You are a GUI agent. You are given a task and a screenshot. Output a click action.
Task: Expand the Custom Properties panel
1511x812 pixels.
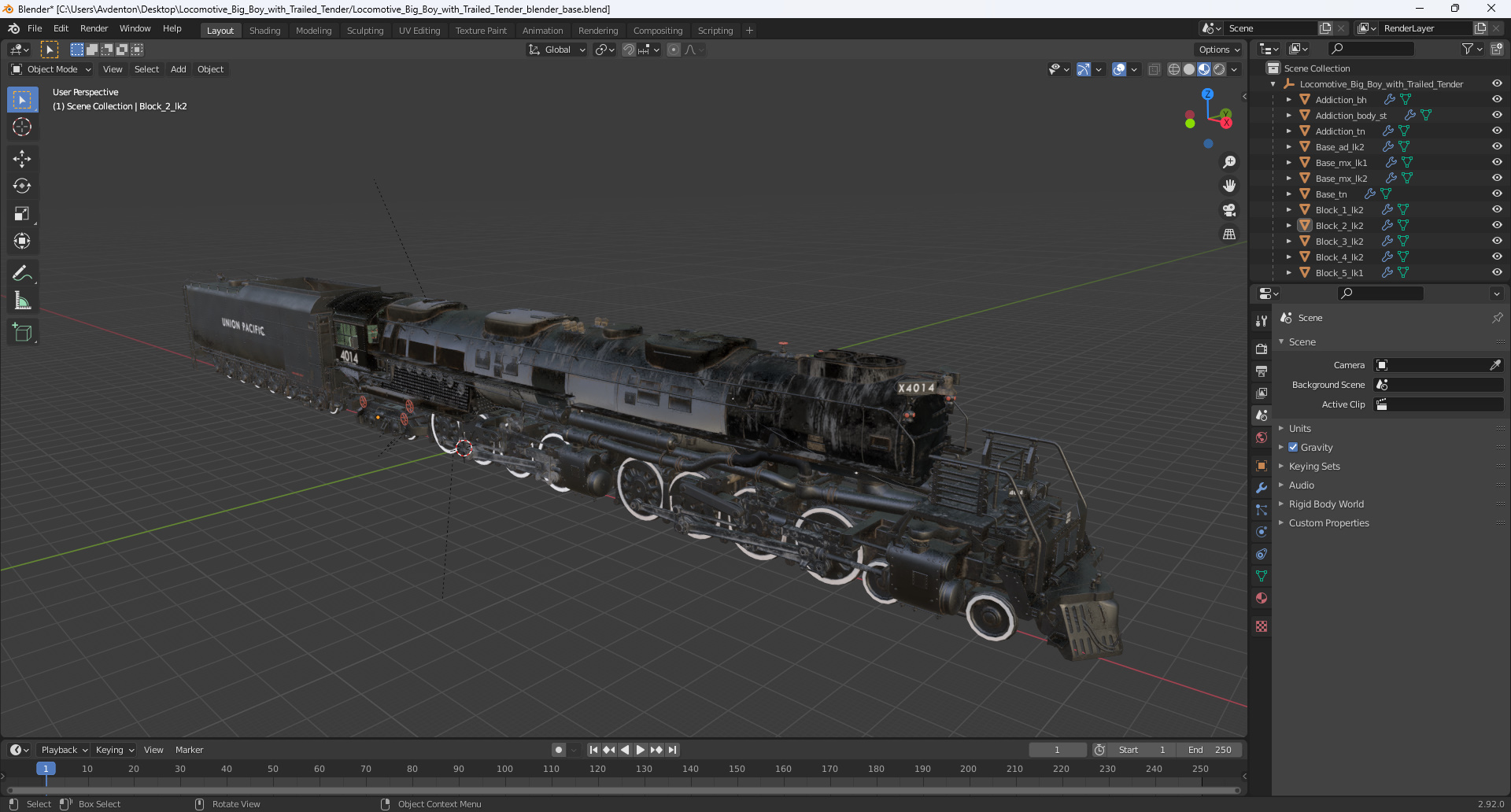tap(1328, 522)
